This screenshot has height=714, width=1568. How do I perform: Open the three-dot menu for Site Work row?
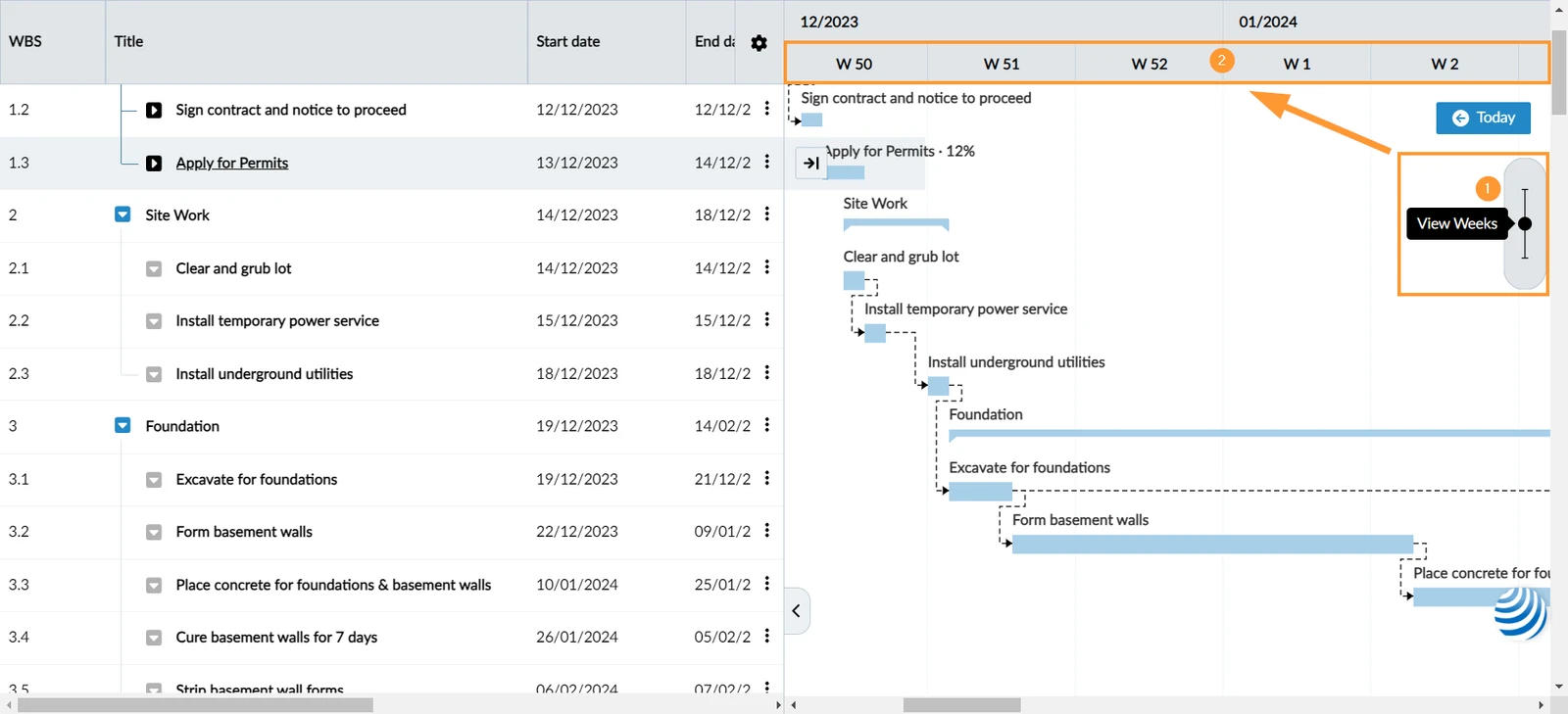[x=766, y=214]
